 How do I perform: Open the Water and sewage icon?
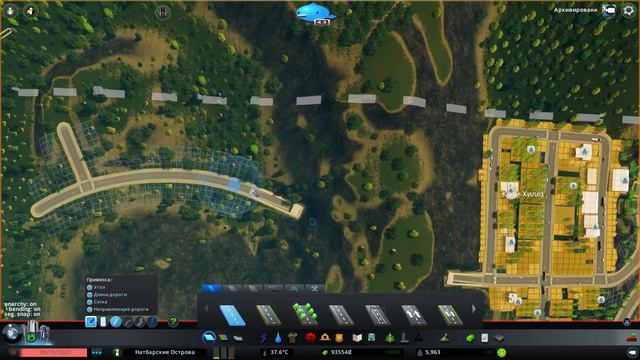pyautogui.click(x=278, y=338)
